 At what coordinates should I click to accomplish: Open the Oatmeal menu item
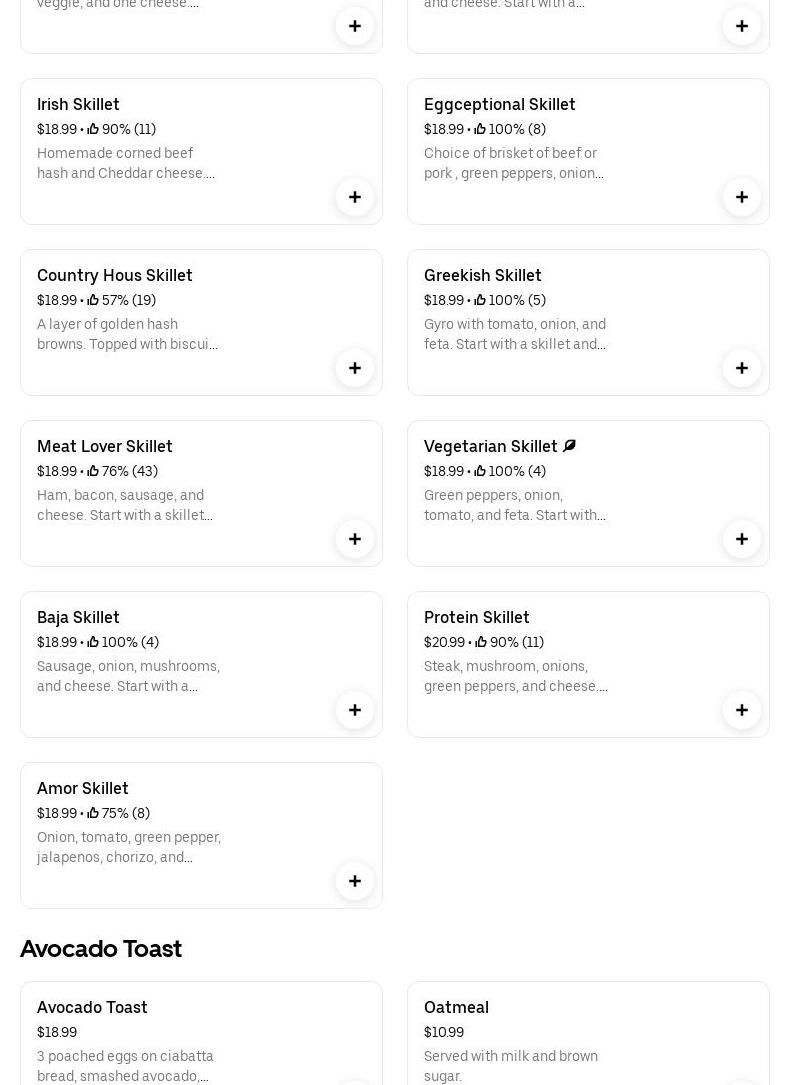[456, 1007]
